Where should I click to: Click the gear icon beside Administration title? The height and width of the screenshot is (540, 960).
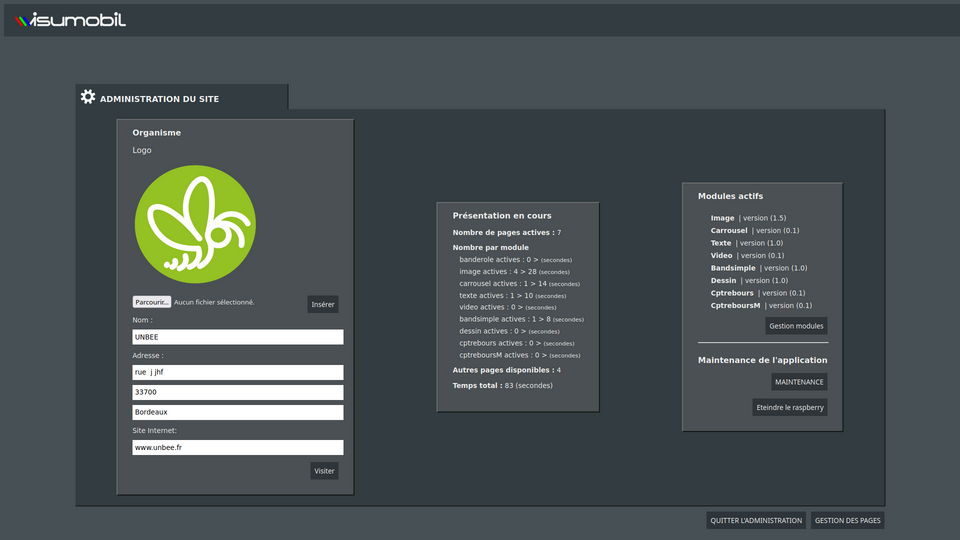point(88,97)
